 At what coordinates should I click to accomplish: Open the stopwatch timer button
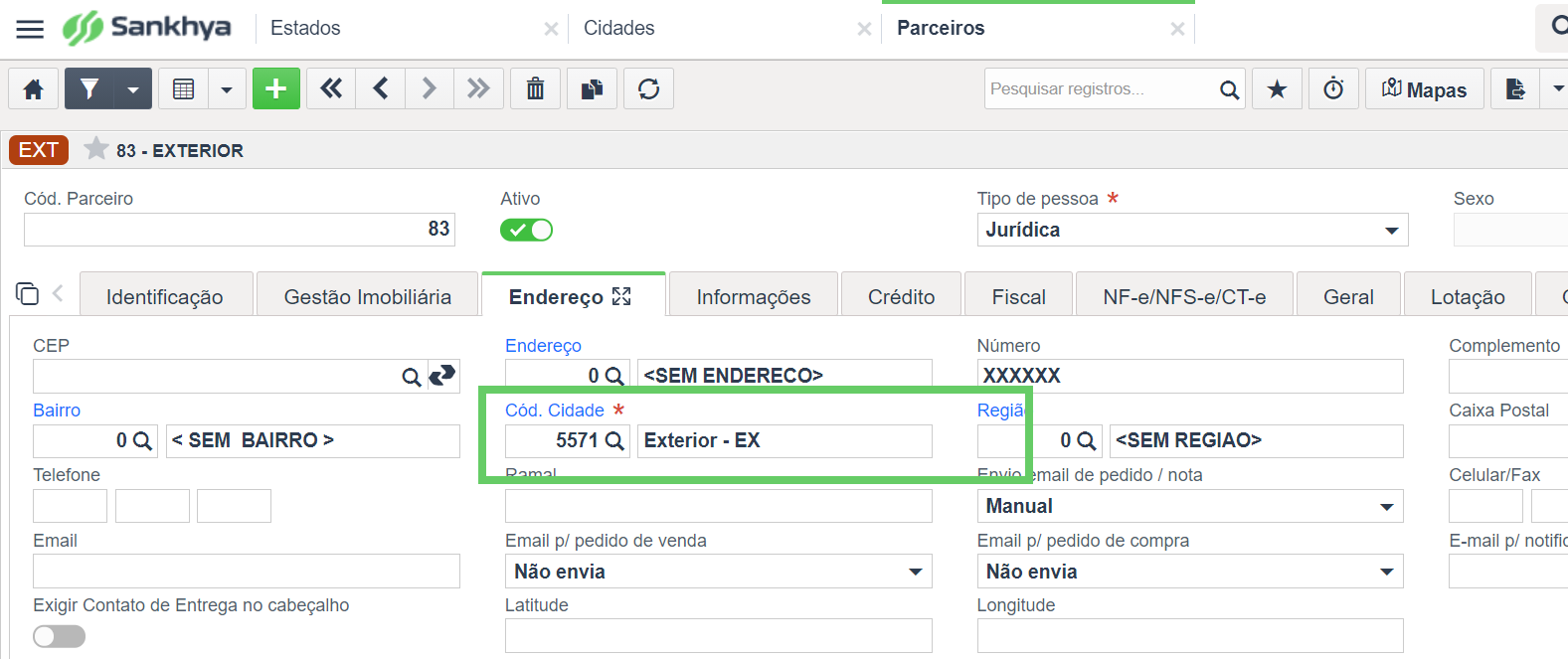1333,89
